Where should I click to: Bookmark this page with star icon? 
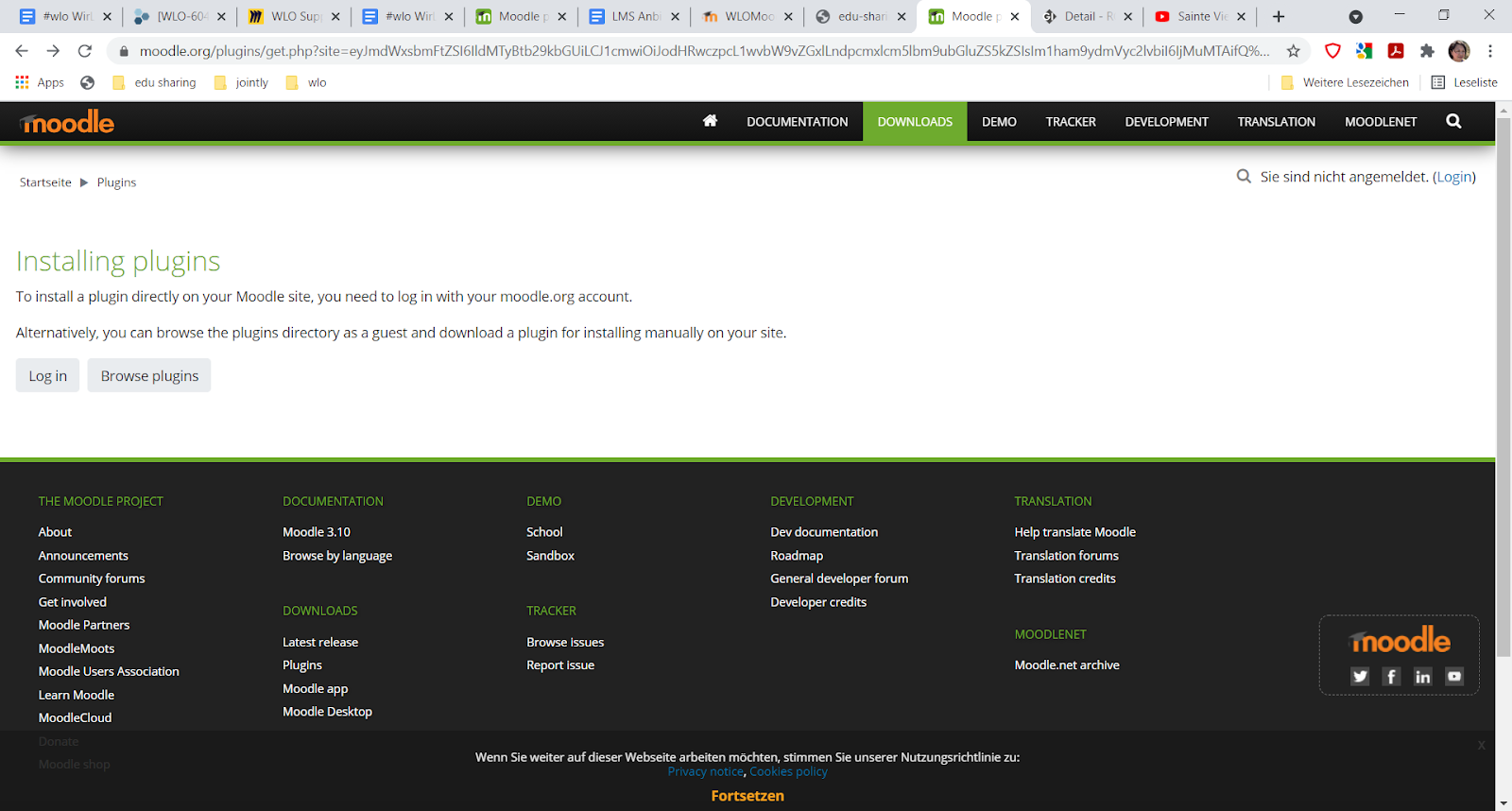[1294, 51]
